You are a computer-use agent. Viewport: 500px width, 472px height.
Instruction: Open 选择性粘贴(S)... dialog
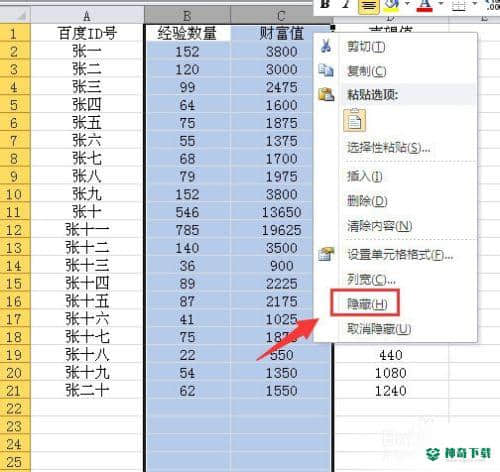(x=388, y=147)
